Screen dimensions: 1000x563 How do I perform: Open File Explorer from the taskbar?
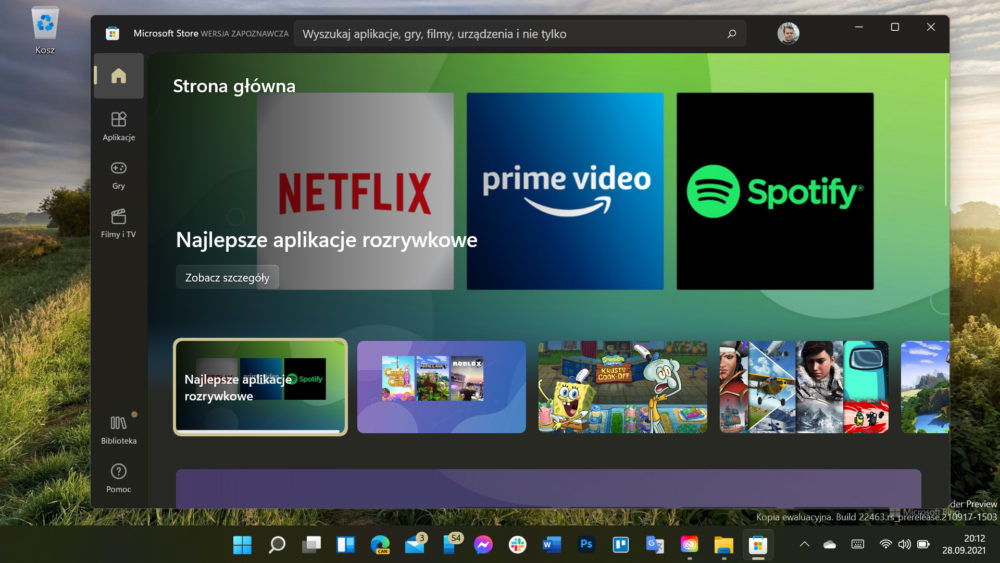tap(724, 545)
